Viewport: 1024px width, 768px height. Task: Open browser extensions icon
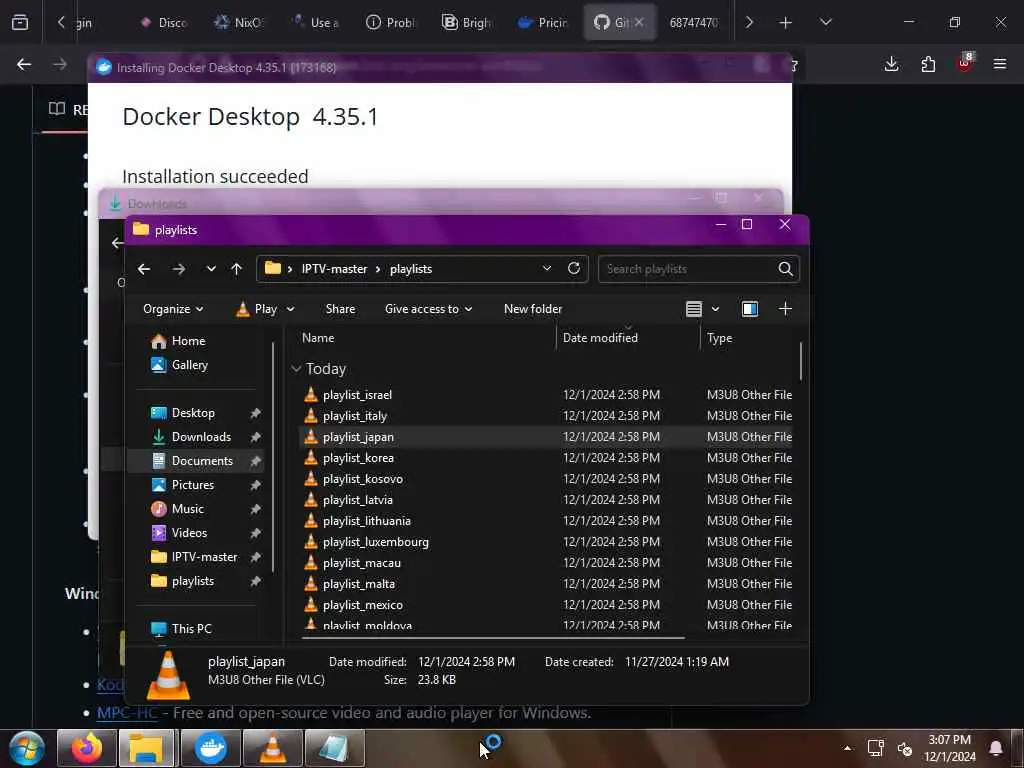(928, 64)
